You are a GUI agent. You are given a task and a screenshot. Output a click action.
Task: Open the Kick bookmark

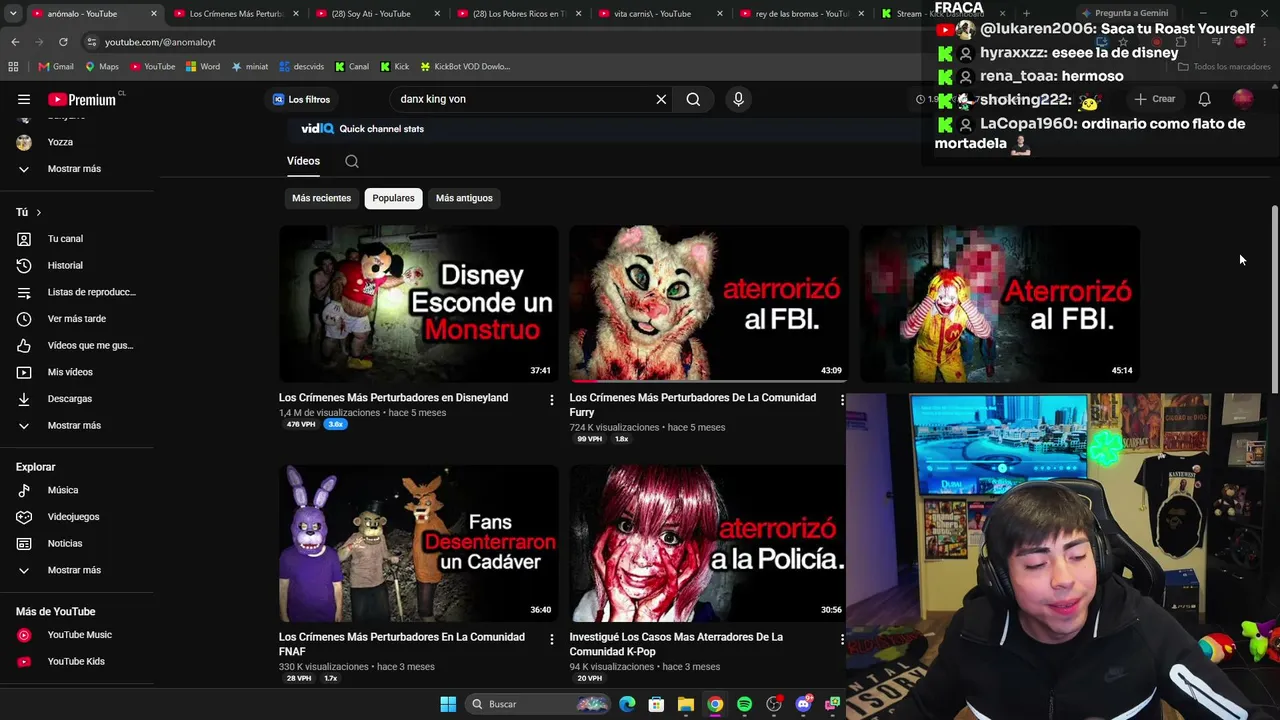(395, 67)
